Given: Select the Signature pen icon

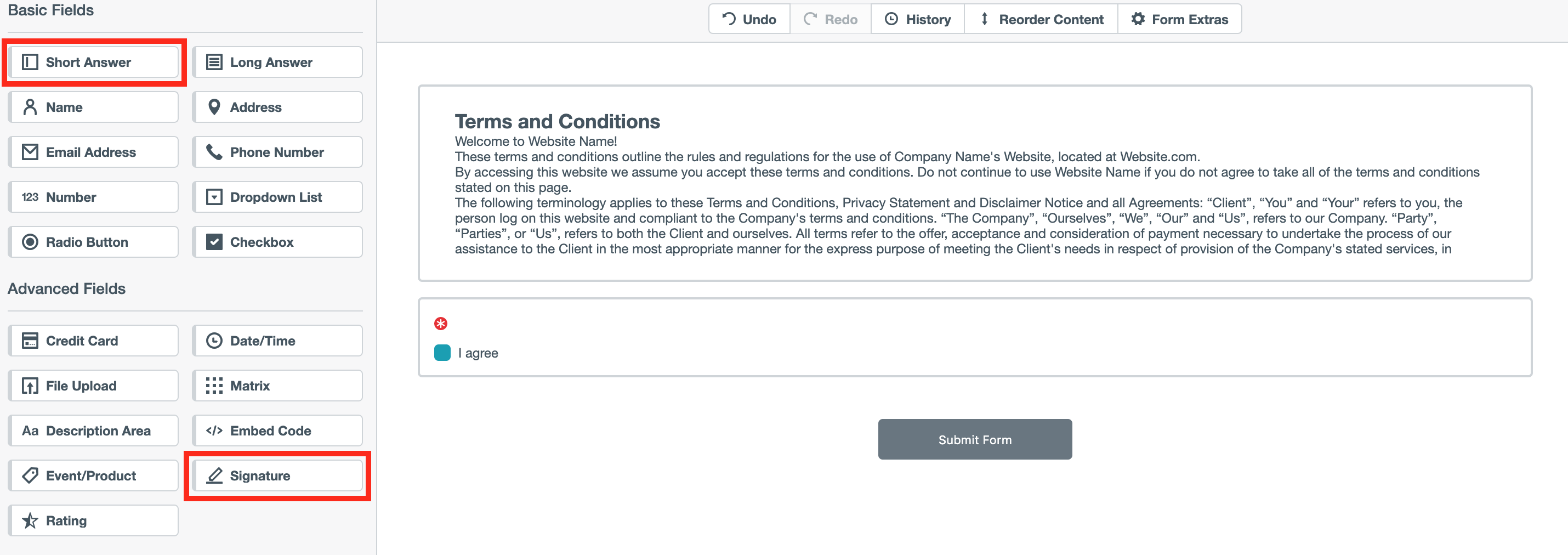Looking at the screenshot, I should [214, 476].
